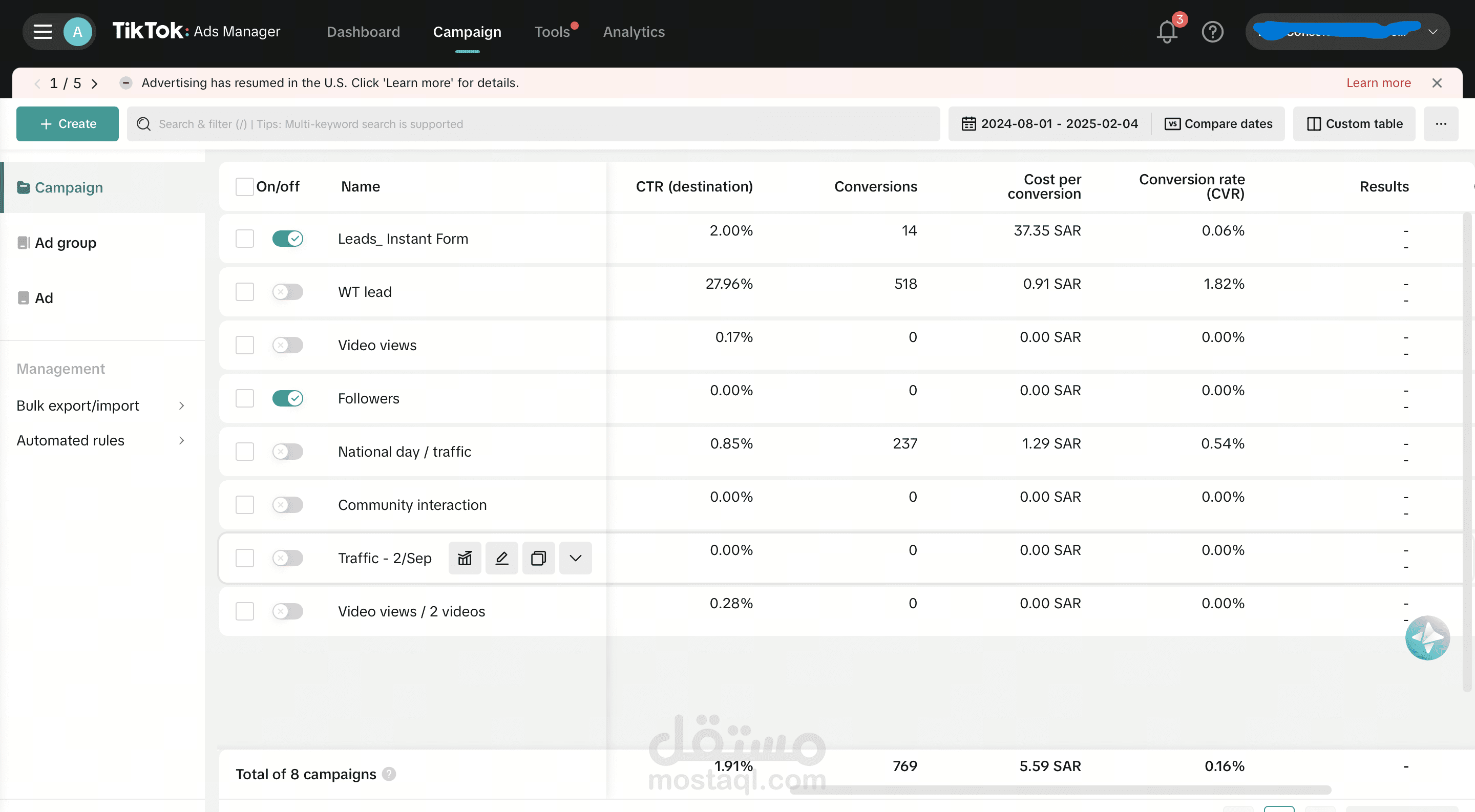Click the Learn more link
1475x812 pixels.
click(1378, 83)
